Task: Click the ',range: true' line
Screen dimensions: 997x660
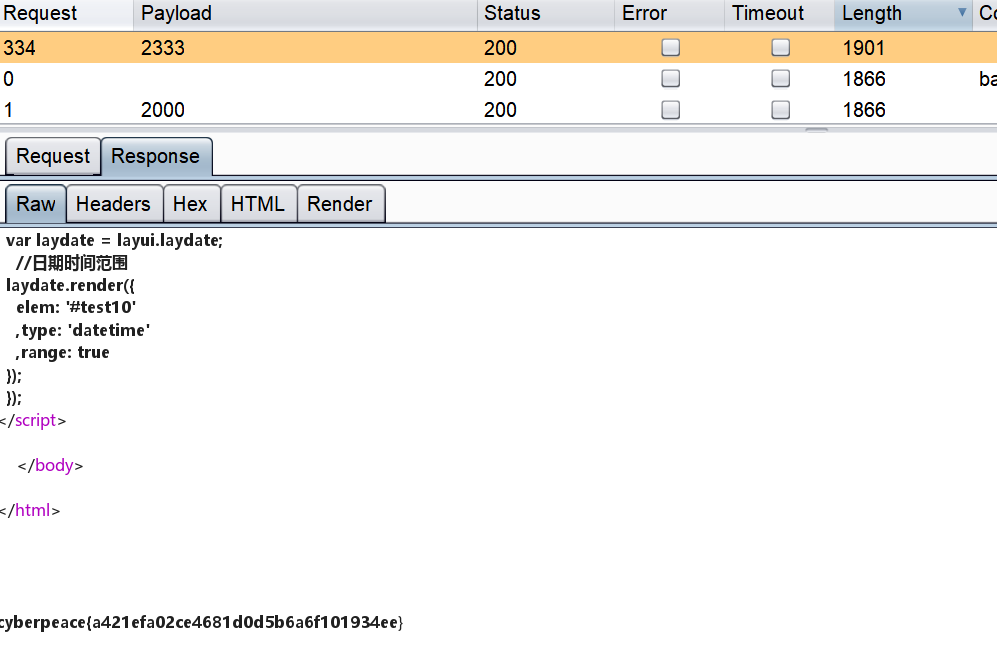Action: (x=62, y=352)
